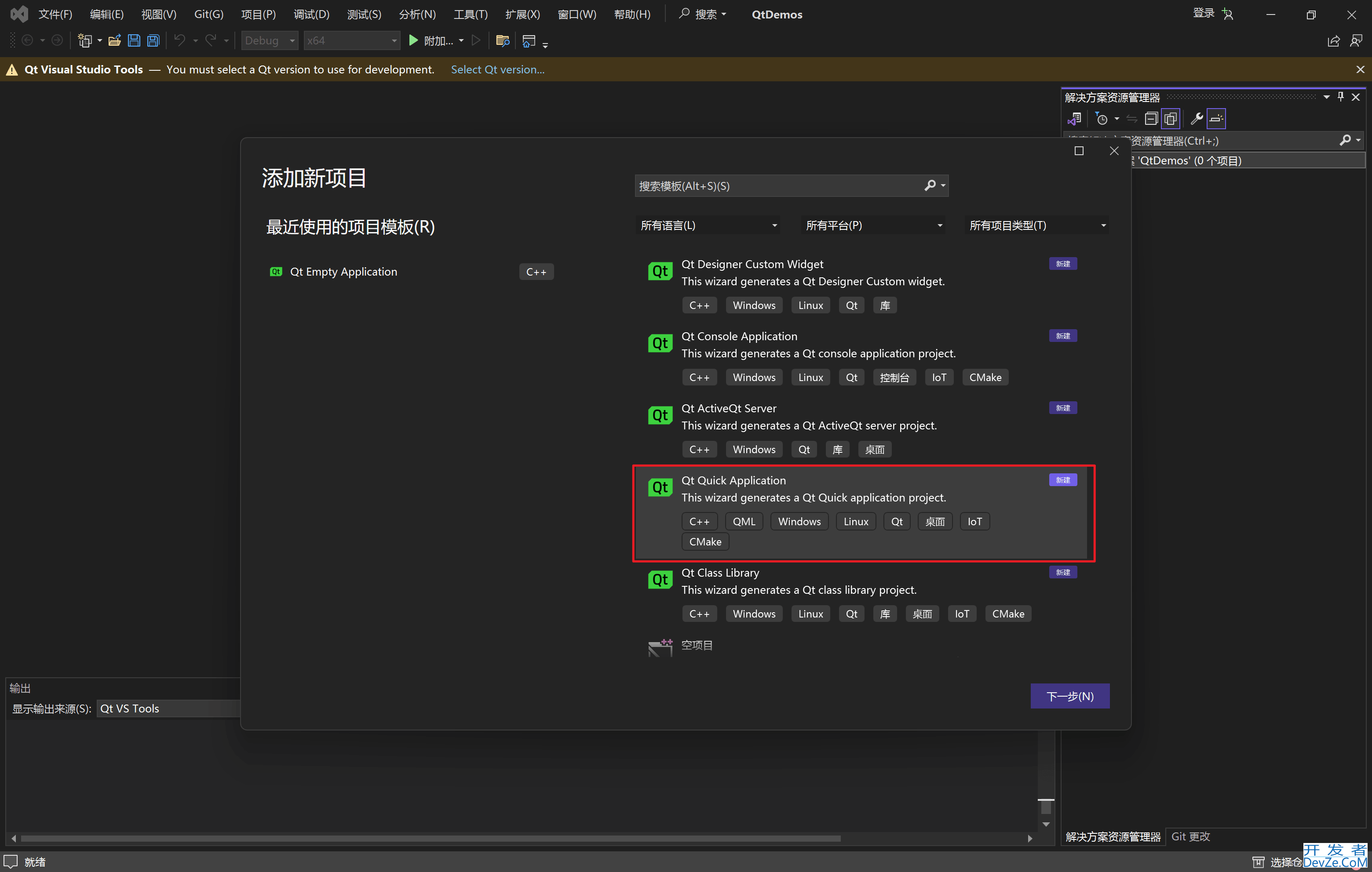This screenshot has width=1372, height=872.
Task: Click the browser window home toolbar icon
Action: click(x=529, y=40)
